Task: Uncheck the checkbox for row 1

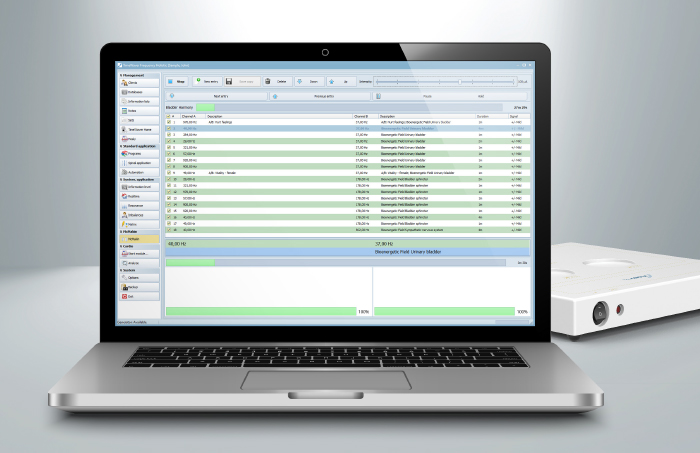Action: 170,122
